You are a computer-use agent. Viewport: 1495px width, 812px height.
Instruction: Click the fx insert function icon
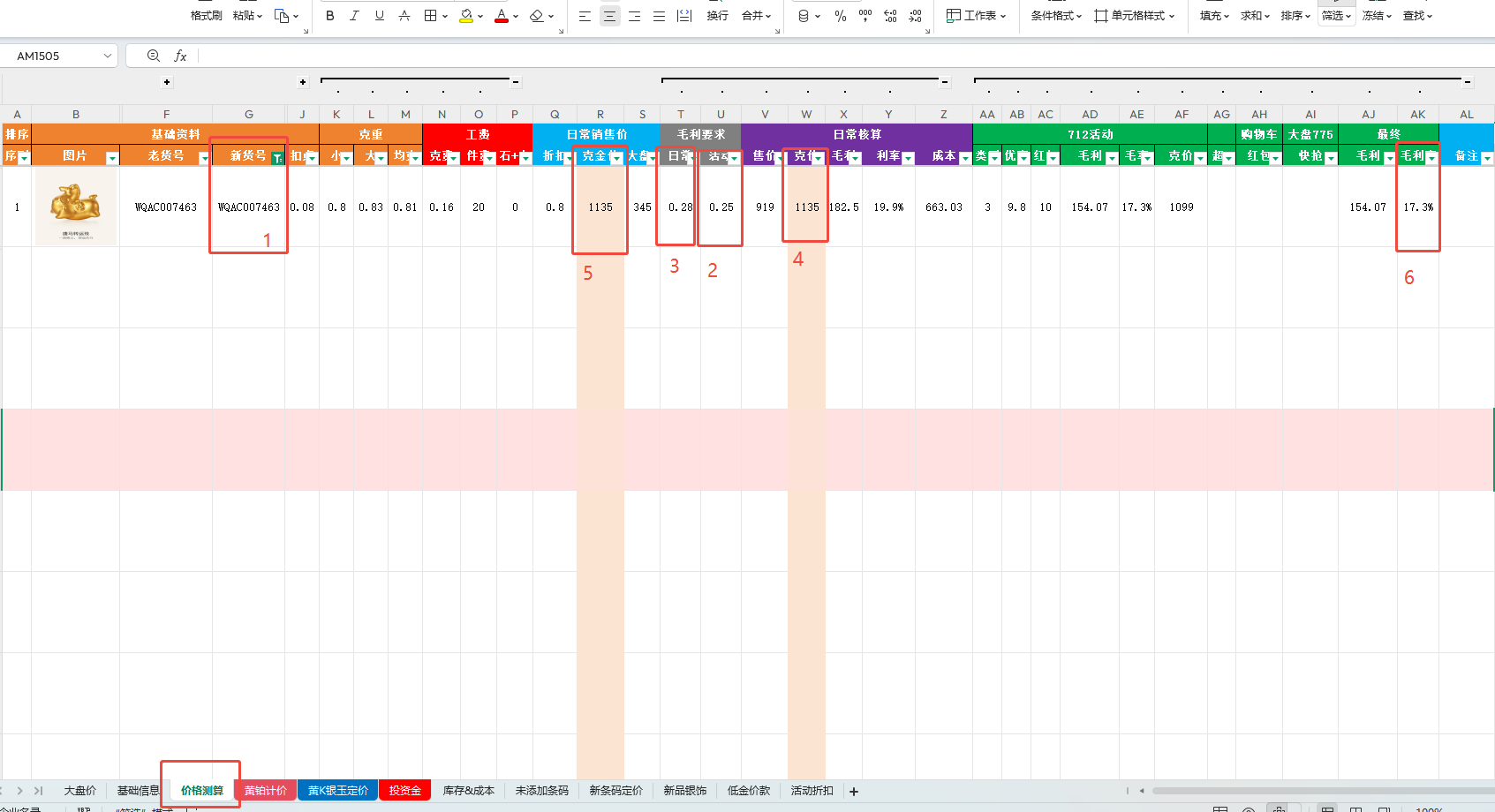[180, 56]
